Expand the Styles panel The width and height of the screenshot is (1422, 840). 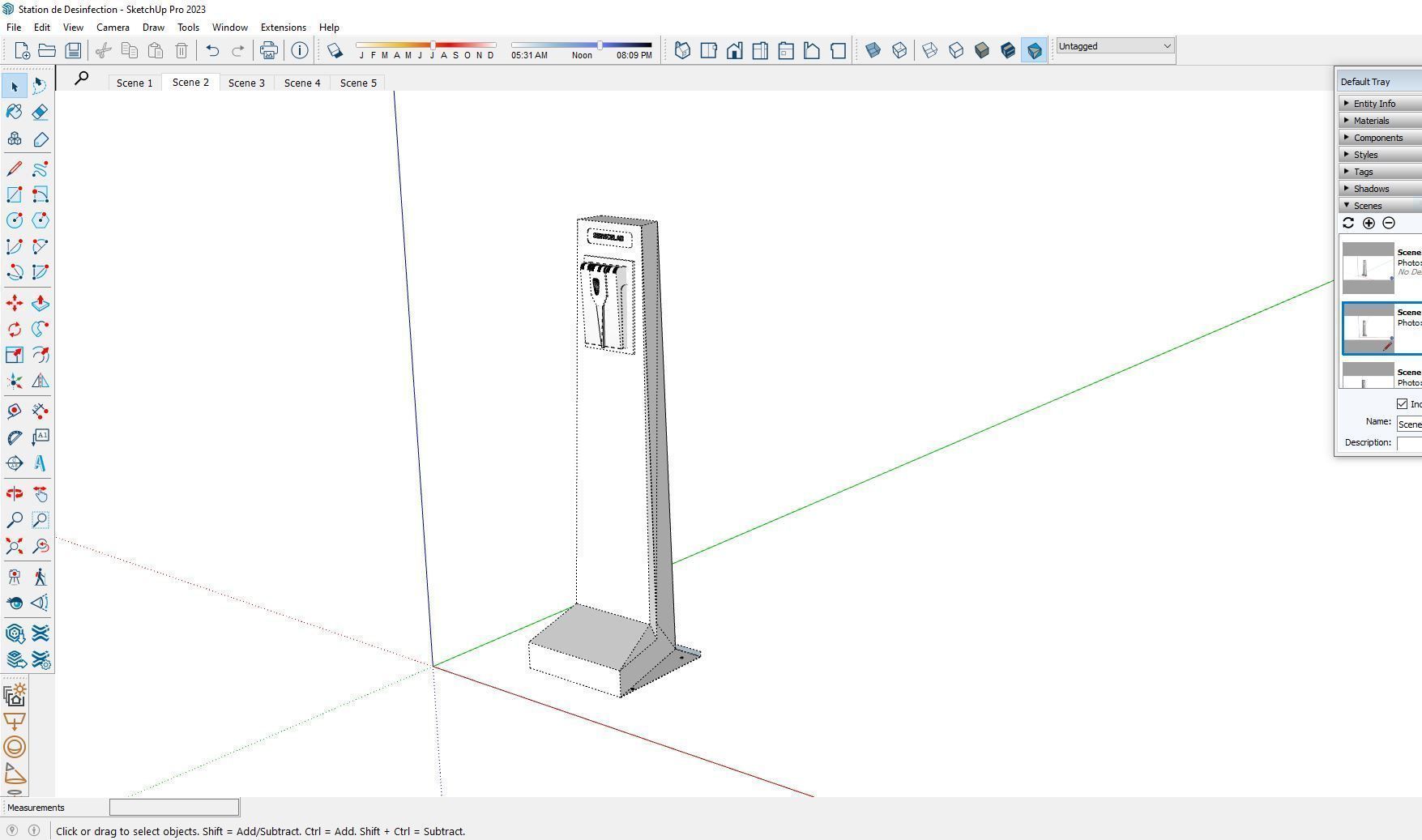(1381, 155)
